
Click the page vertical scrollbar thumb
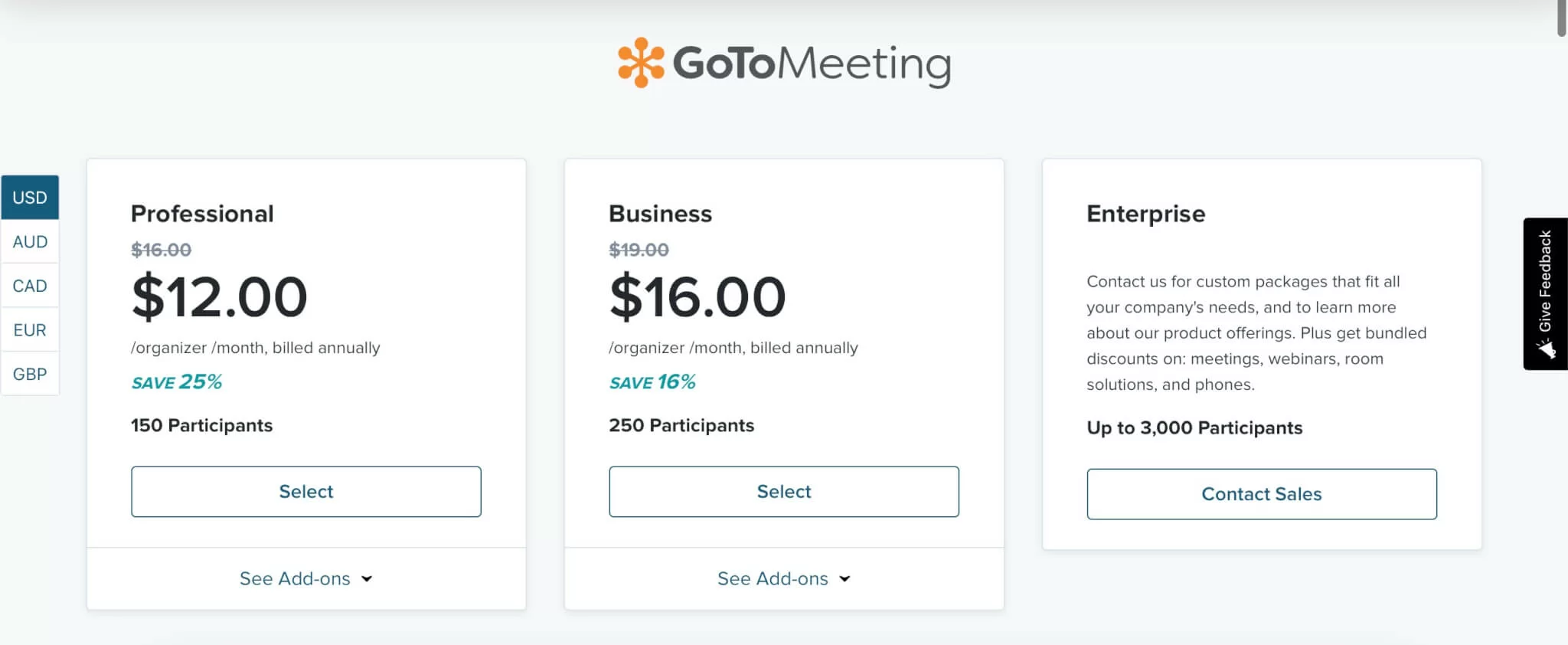point(1562,17)
